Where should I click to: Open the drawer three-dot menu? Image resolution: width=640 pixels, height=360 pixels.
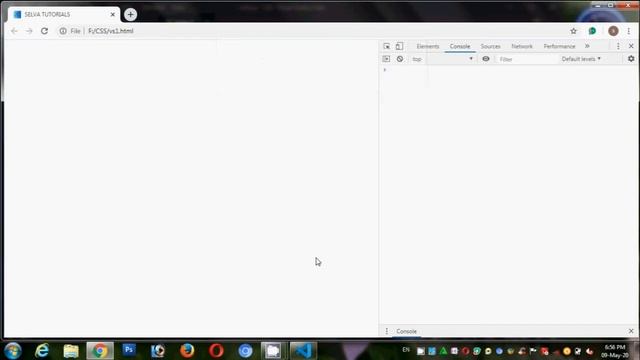[387, 331]
